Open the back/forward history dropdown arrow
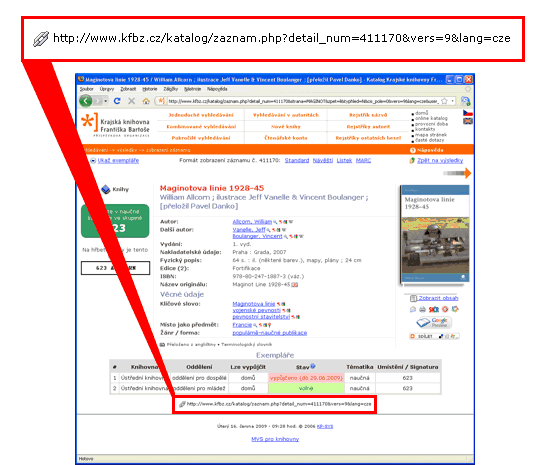550x465 pixels. 106,101
